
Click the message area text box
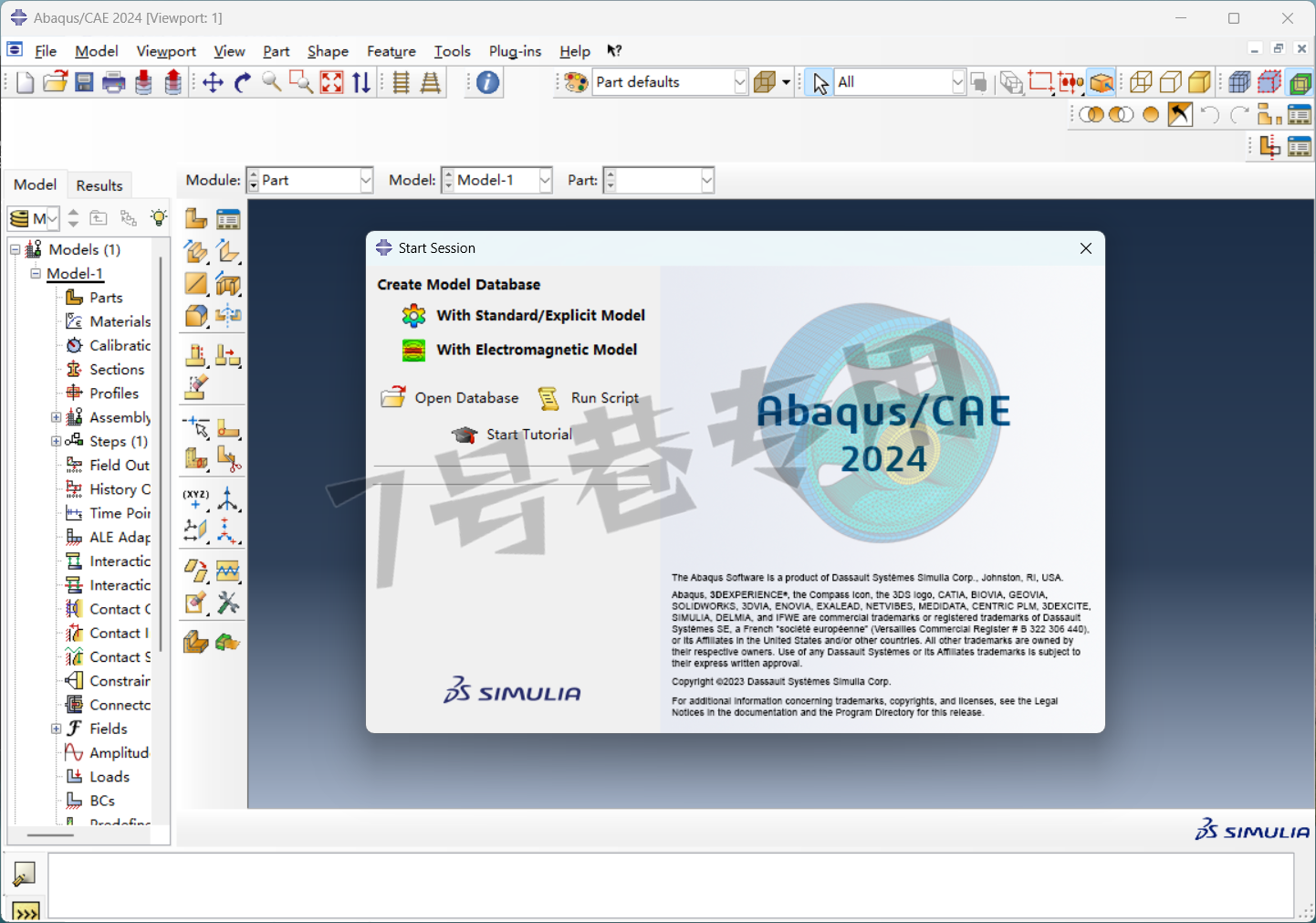point(671,886)
